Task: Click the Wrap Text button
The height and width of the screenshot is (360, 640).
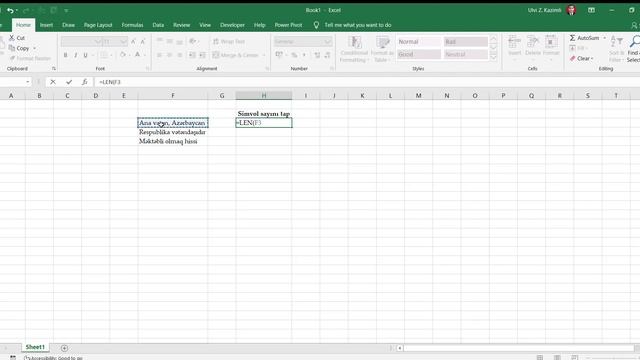Action: [x=229, y=42]
